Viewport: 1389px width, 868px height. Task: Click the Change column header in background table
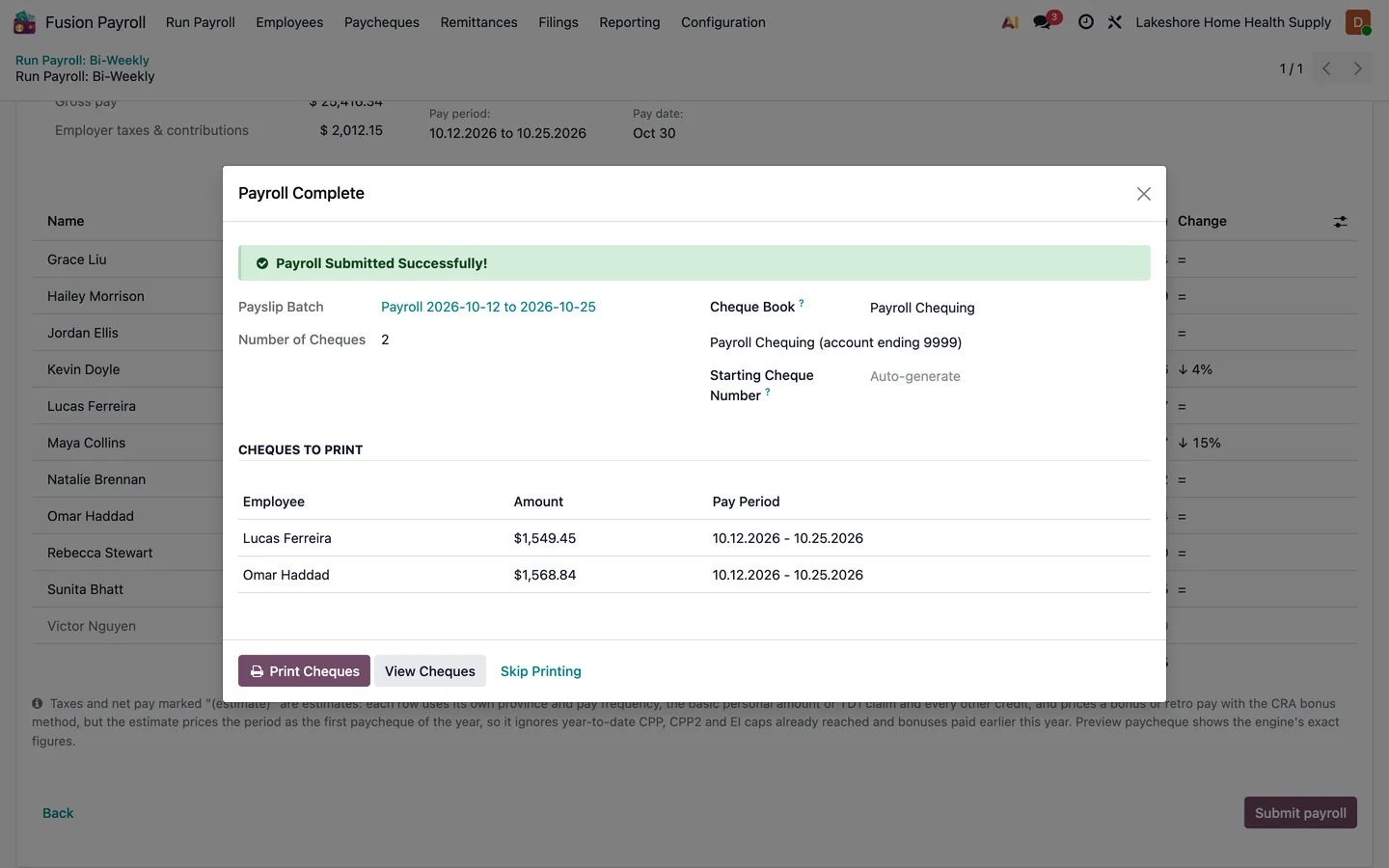point(1202,221)
